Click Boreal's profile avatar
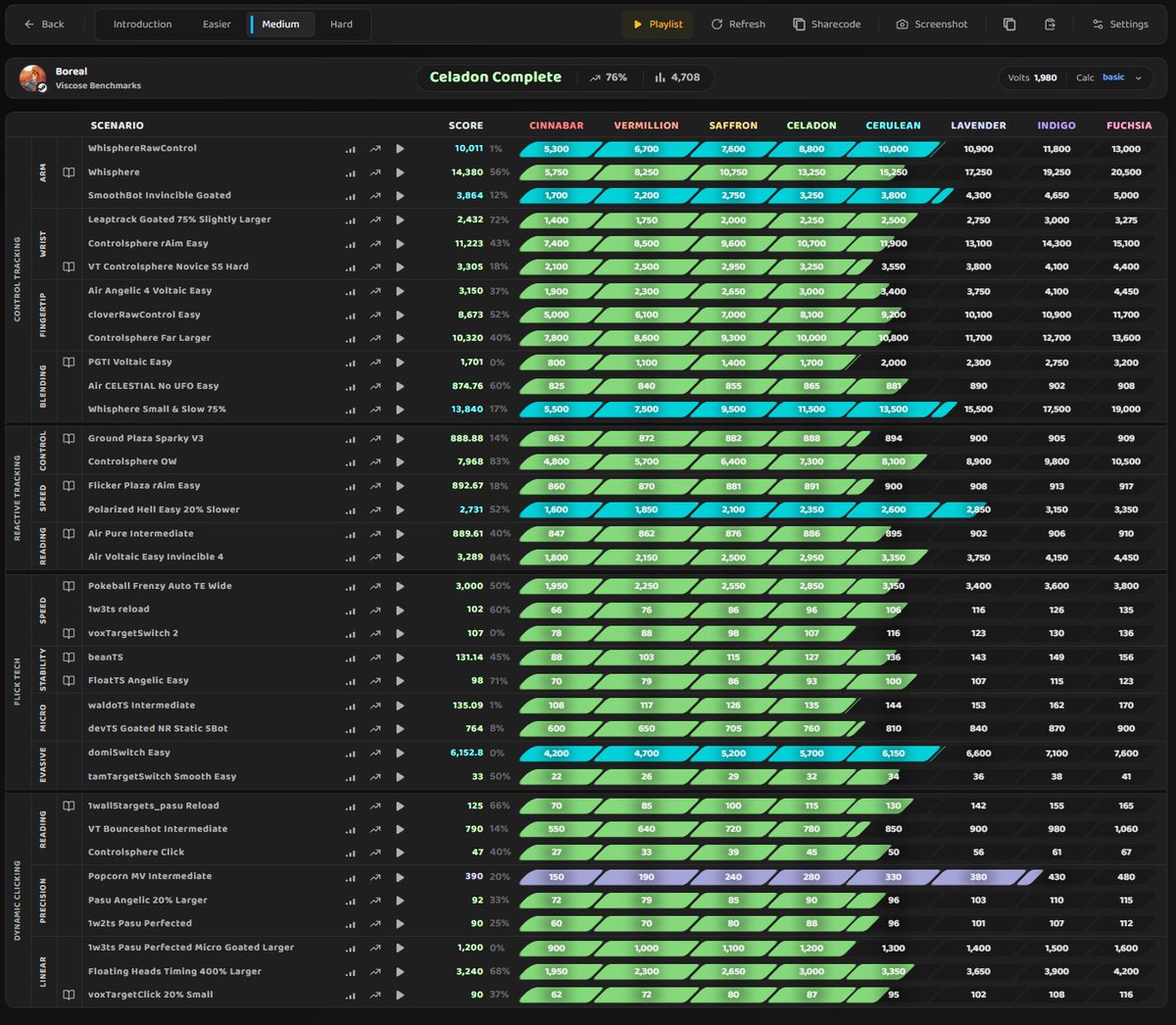This screenshot has width=1176, height=1025. 33,78
